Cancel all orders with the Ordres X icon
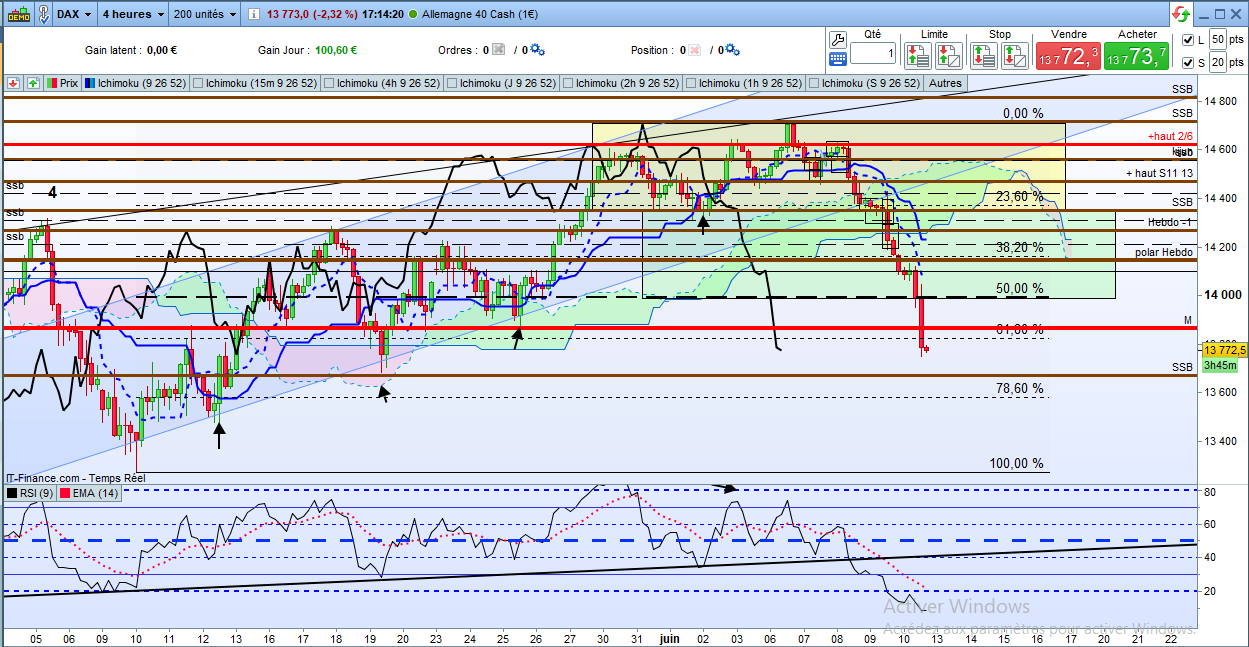The width and height of the screenshot is (1249, 647). coord(497,50)
